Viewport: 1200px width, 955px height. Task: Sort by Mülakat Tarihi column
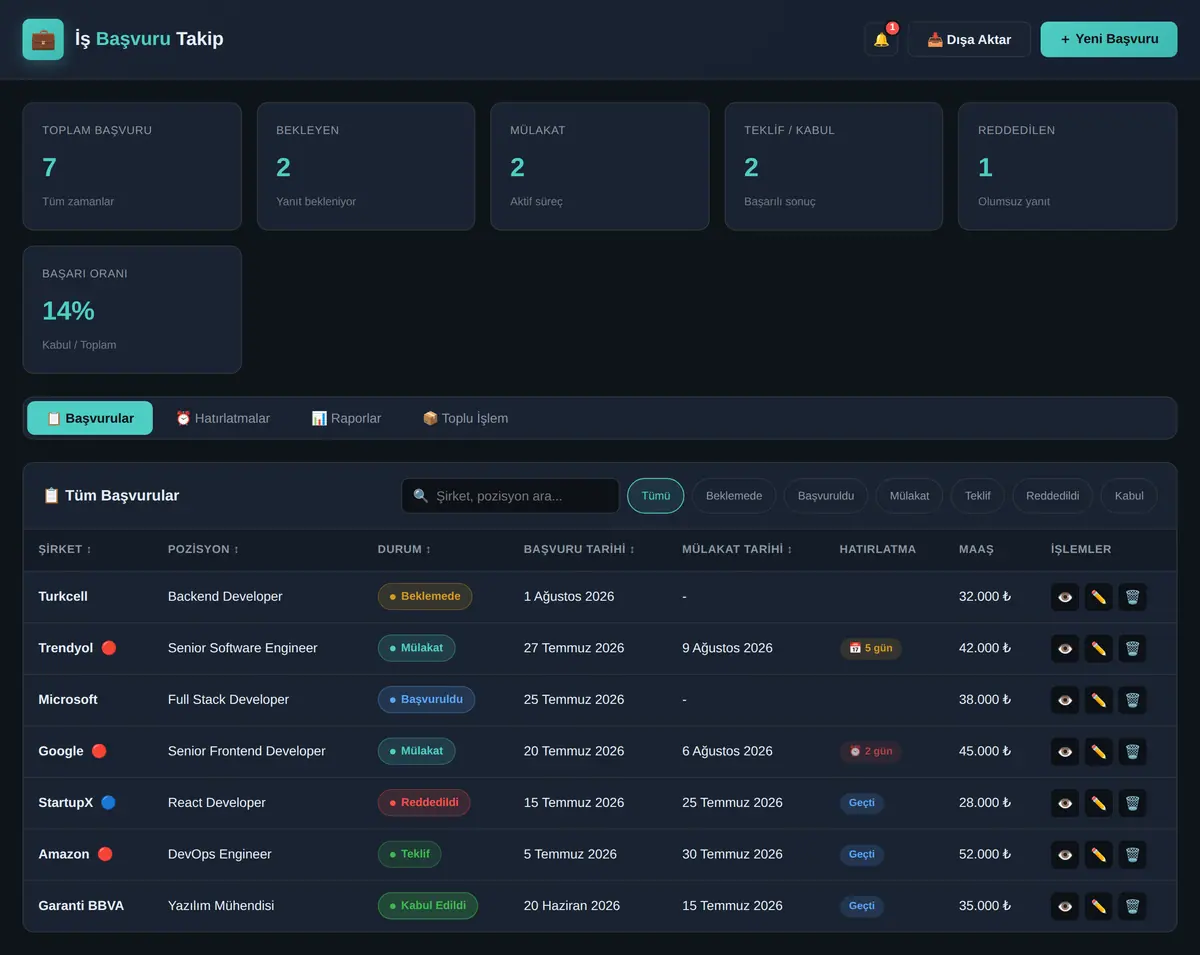[737, 549]
